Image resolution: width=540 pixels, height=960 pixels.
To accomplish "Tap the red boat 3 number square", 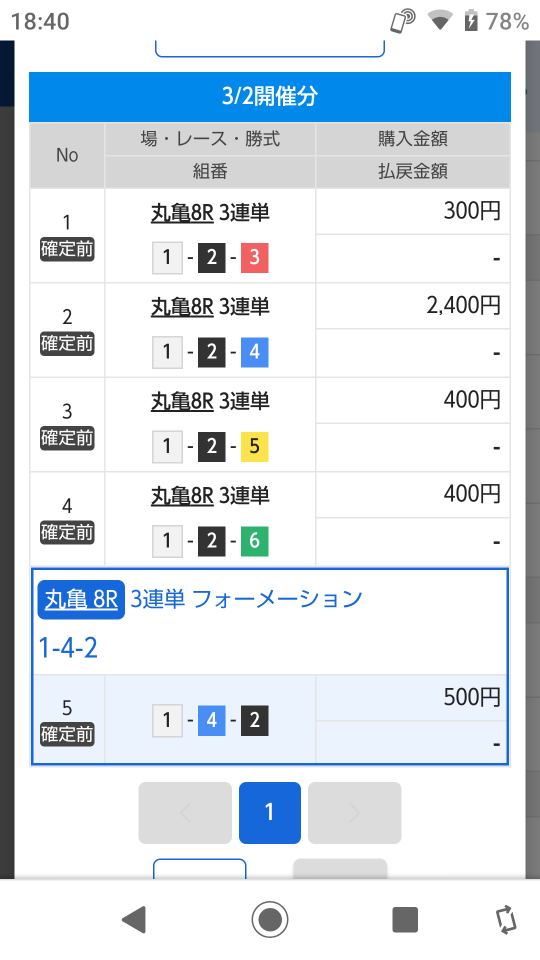I will (x=255, y=257).
